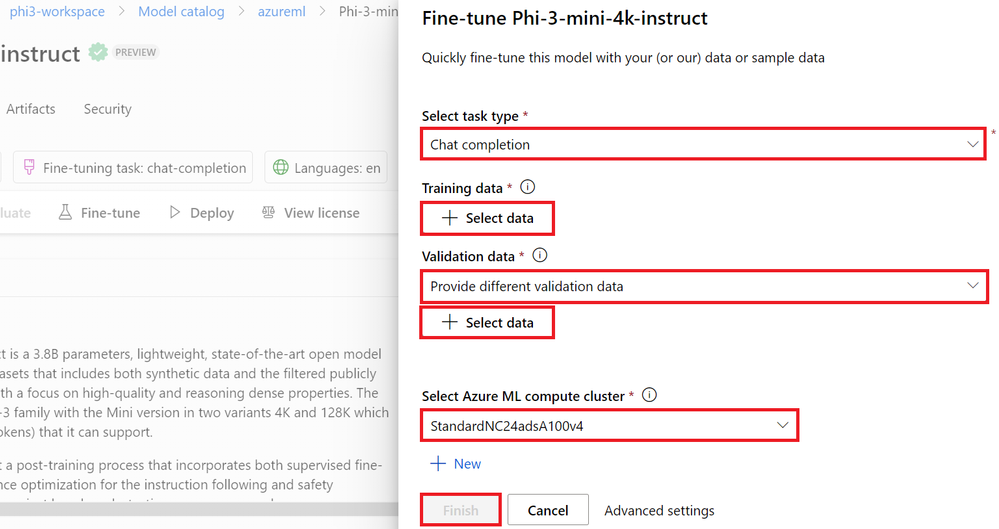This screenshot has height=529, width=999.
Task: Click the Training data info icon
Action: (x=528, y=187)
